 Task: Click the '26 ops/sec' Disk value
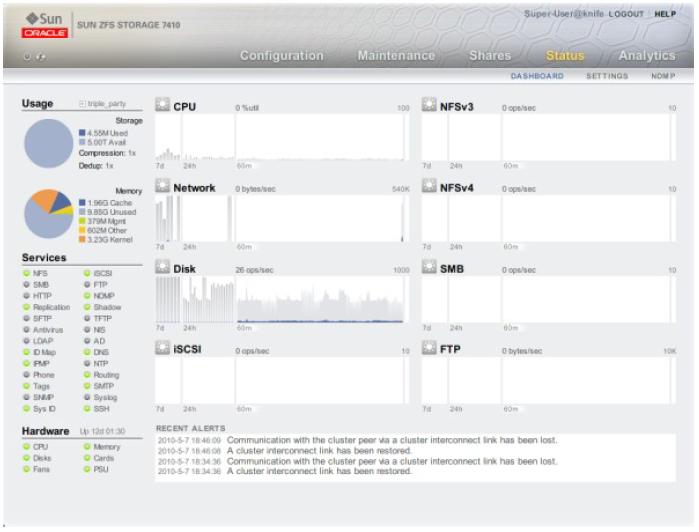254,270
